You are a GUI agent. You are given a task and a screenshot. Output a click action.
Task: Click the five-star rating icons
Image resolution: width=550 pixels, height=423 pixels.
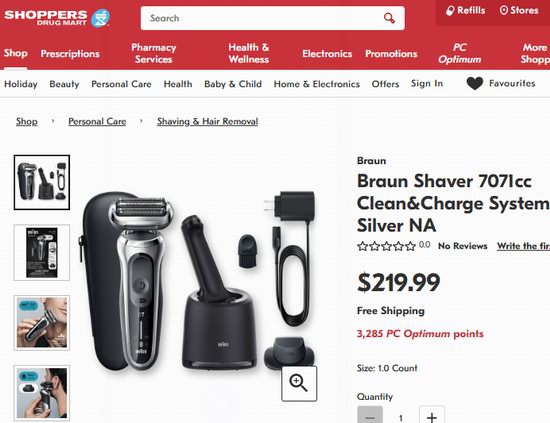(386, 246)
